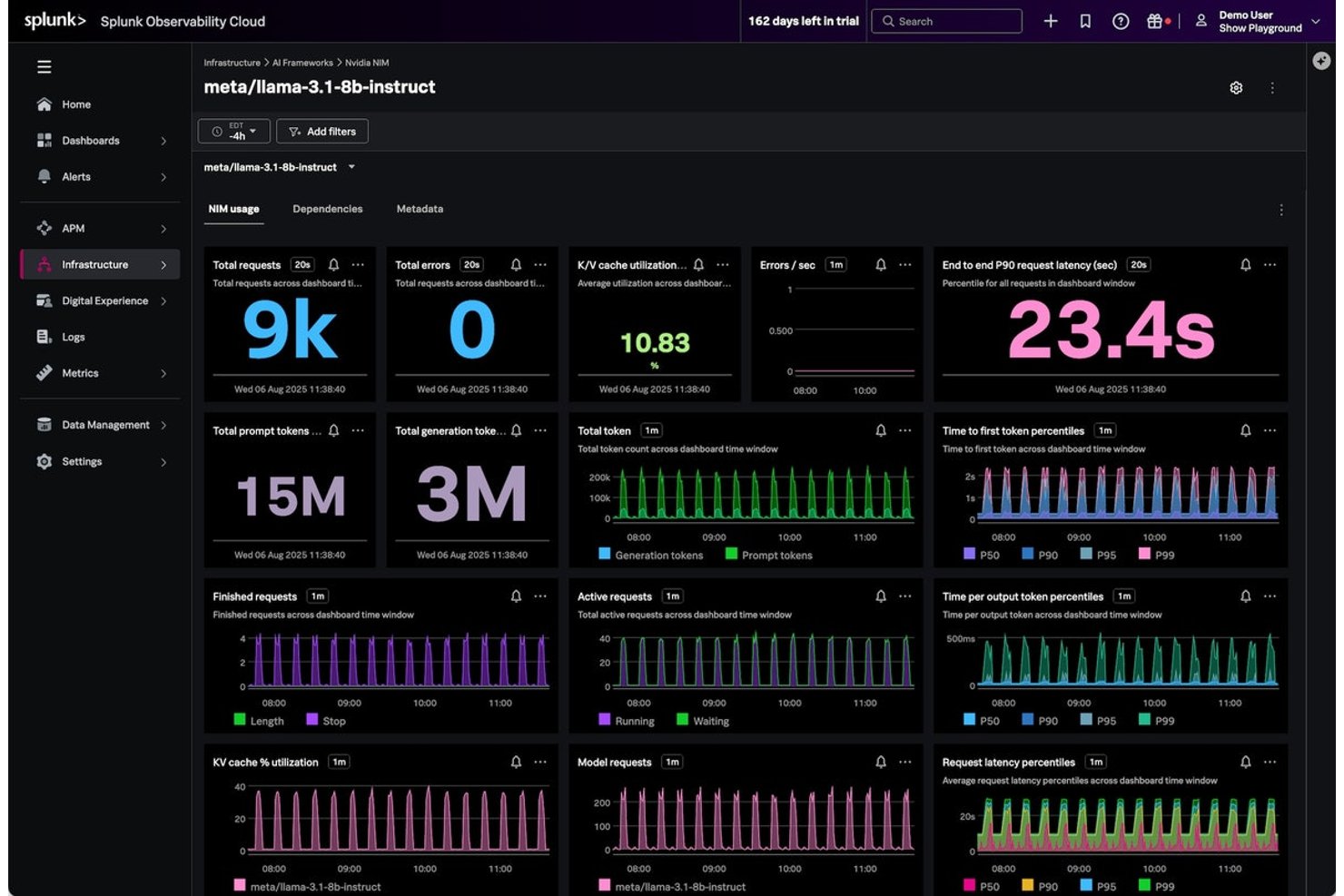Click alert bell on KV cache % utilization
This screenshot has width=1344, height=896.
point(516,762)
